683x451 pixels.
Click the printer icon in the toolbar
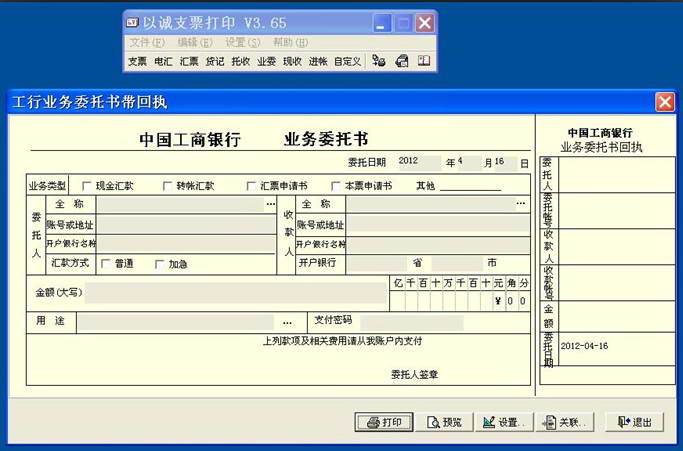coord(402,61)
